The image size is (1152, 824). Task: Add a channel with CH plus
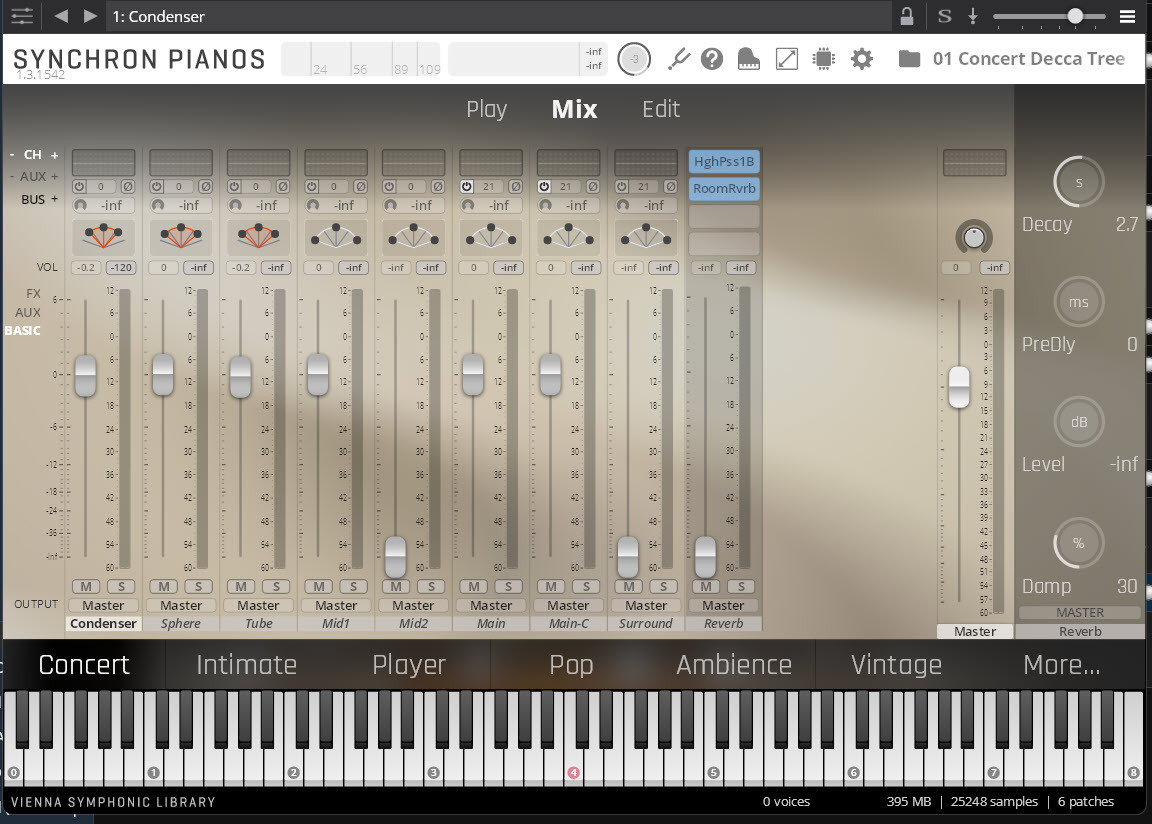click(x=54, y=155)
